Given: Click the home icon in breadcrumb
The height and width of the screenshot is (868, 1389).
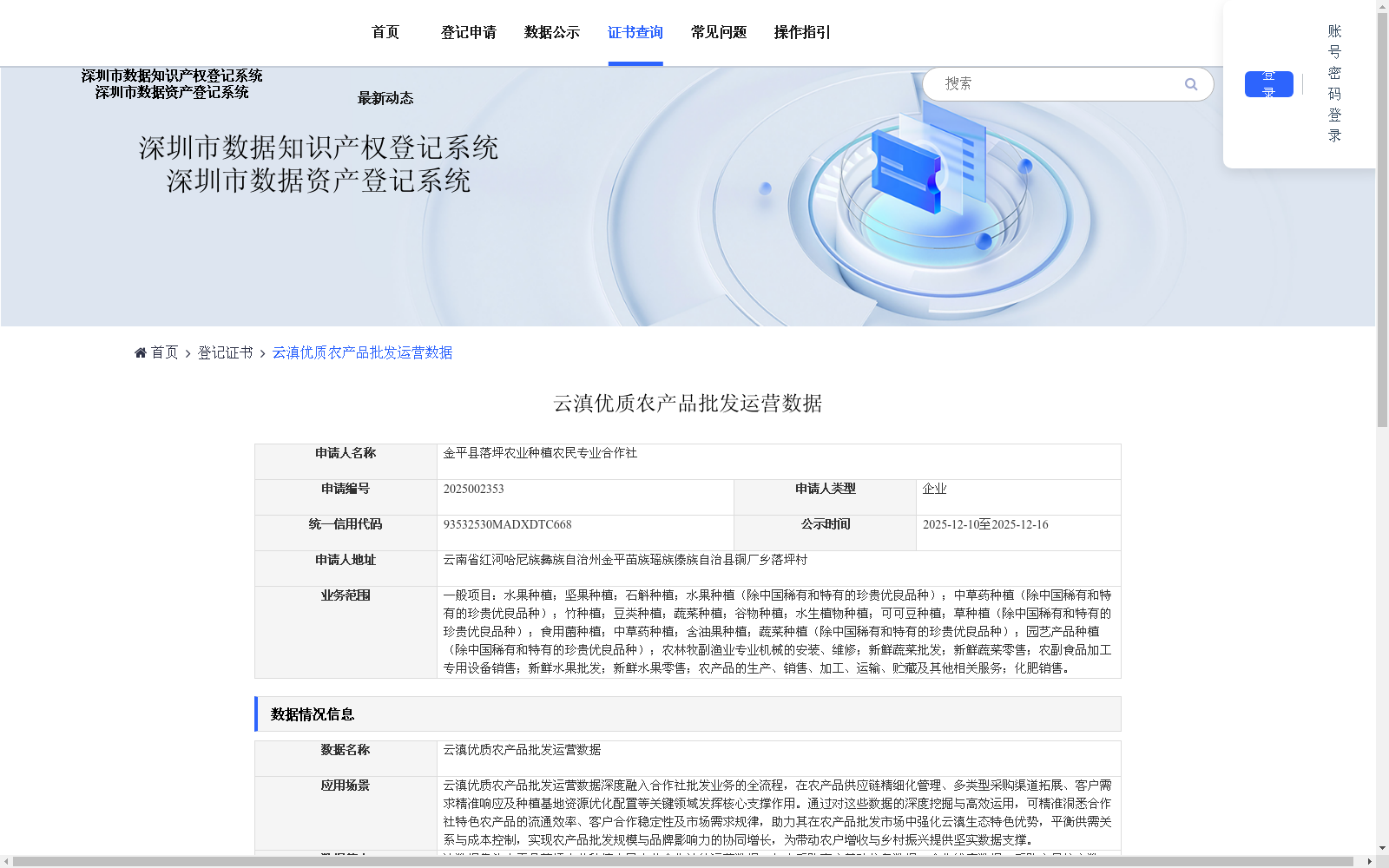Looking at the screenshot, I should point(141,352).
